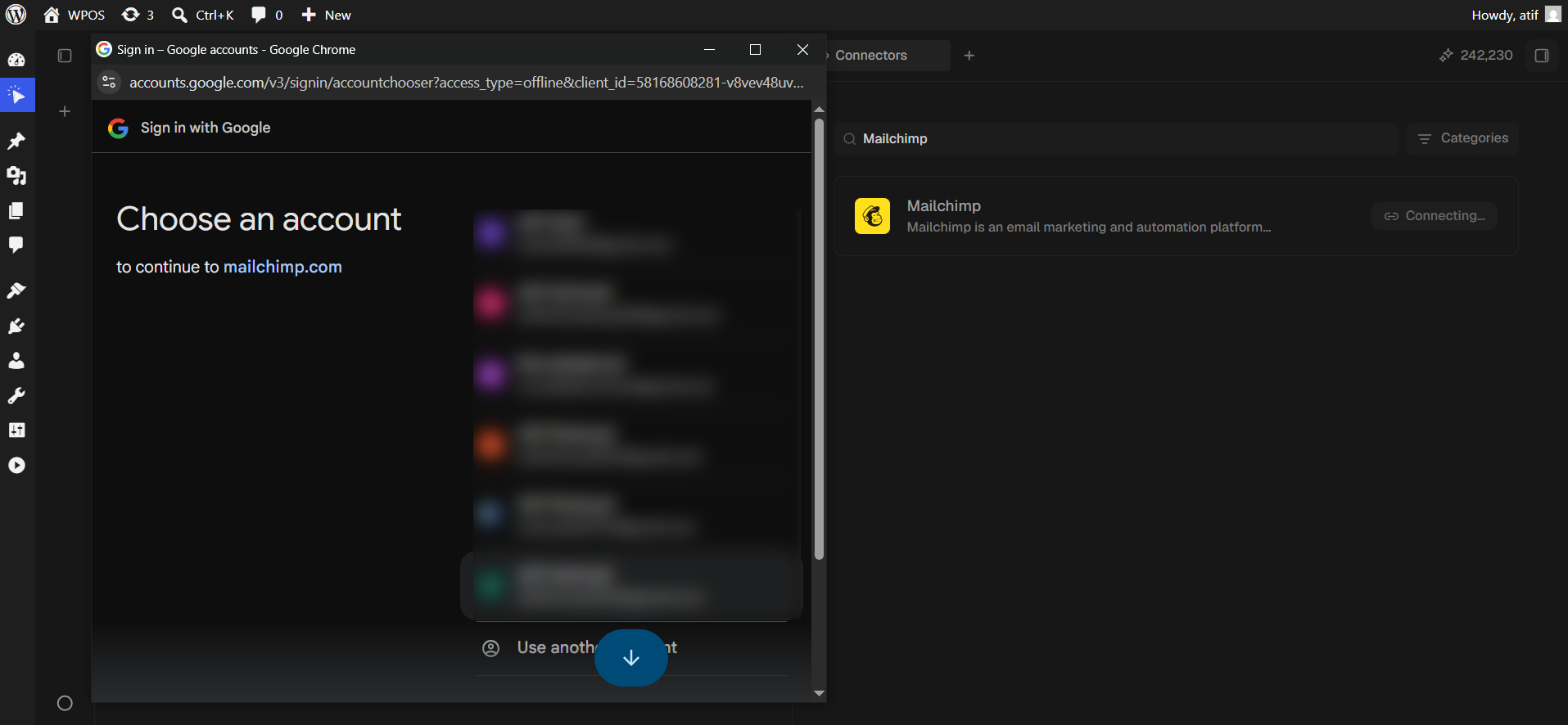
Task: Click the 242,230 credits counter
Action: point(1476,55)
